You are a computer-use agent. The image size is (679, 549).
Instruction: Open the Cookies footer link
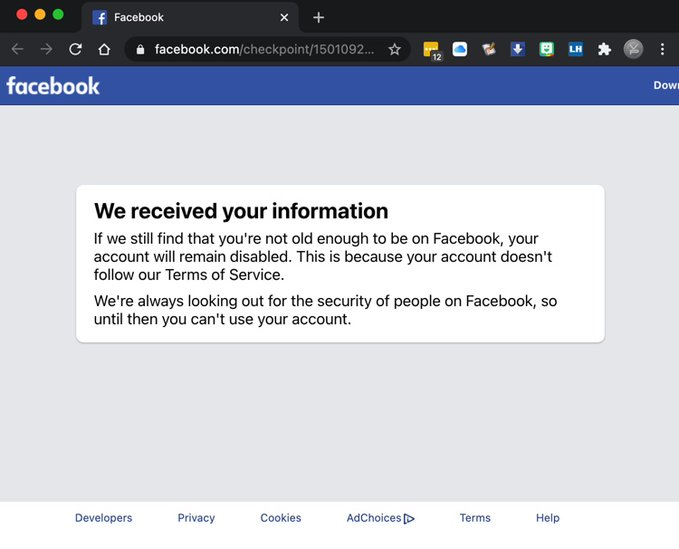[281, 518]
